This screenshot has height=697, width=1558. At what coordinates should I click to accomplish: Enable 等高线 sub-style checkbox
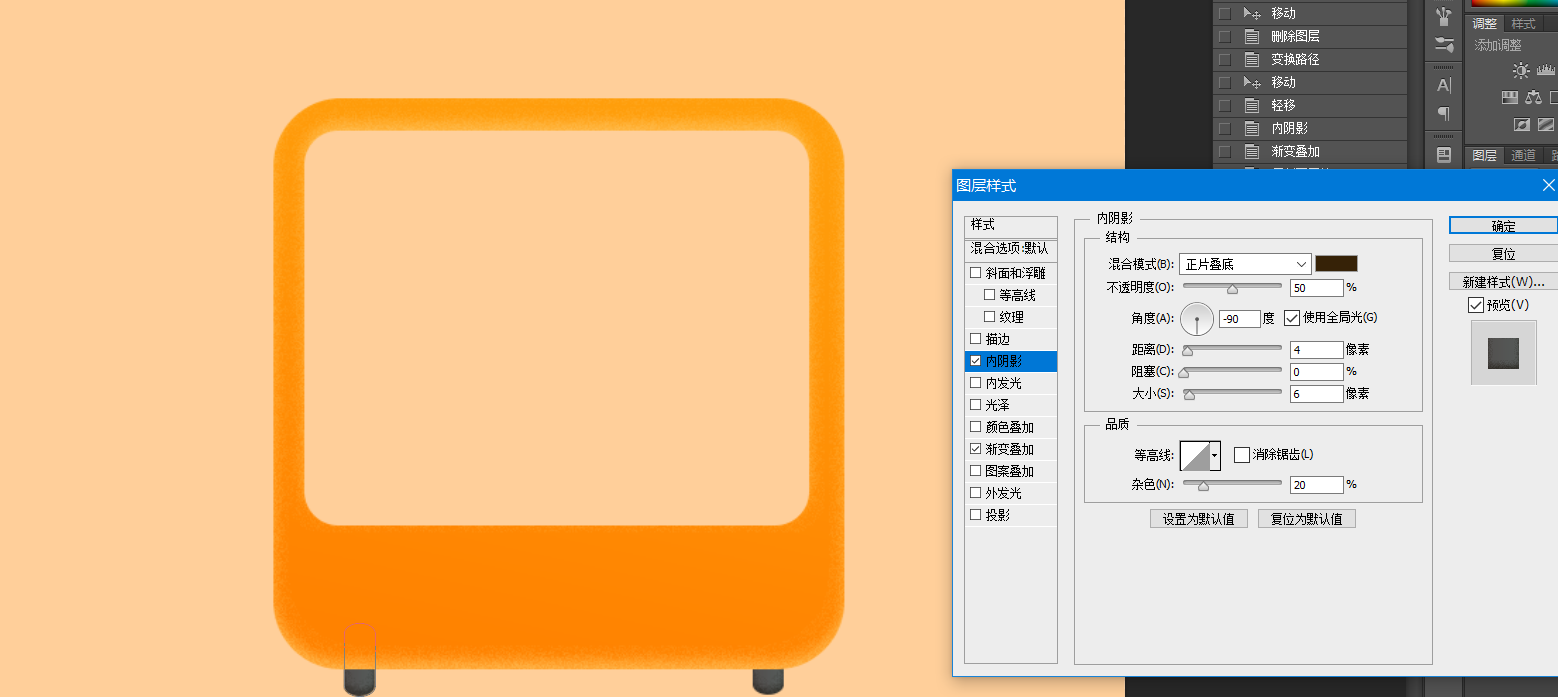pos(990,295)
